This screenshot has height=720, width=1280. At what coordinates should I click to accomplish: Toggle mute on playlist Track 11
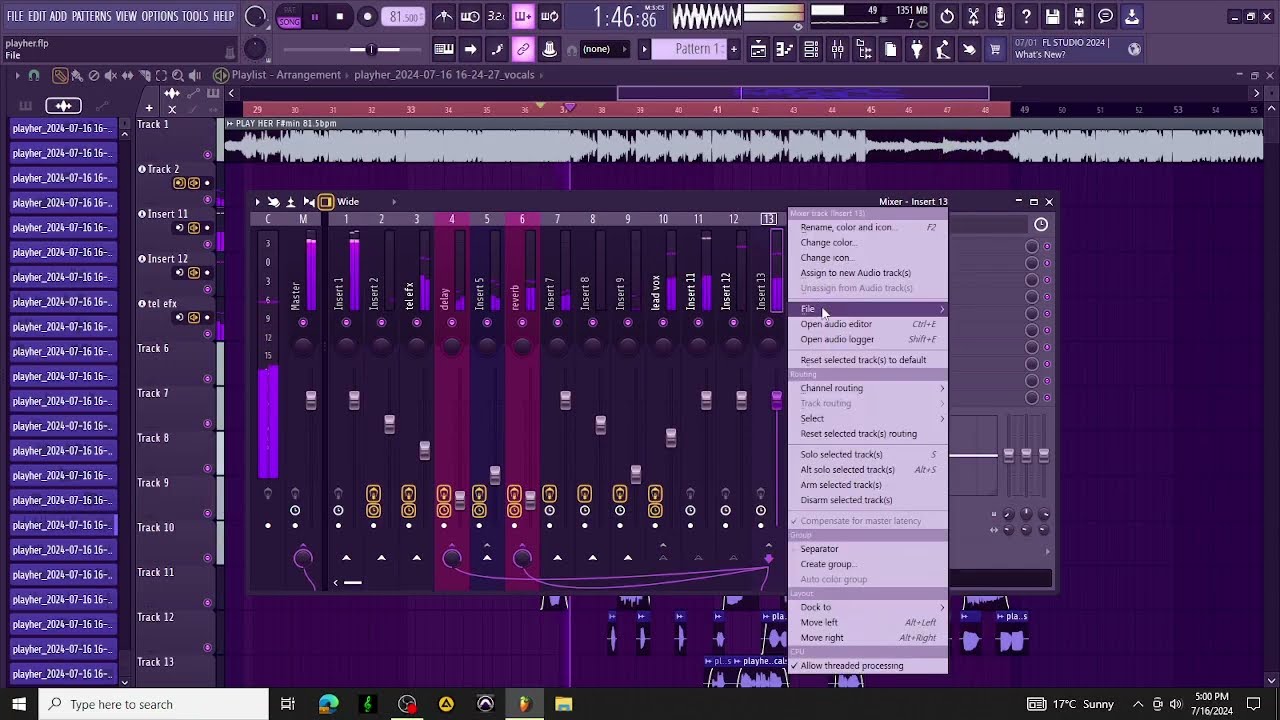pos(208,603)
